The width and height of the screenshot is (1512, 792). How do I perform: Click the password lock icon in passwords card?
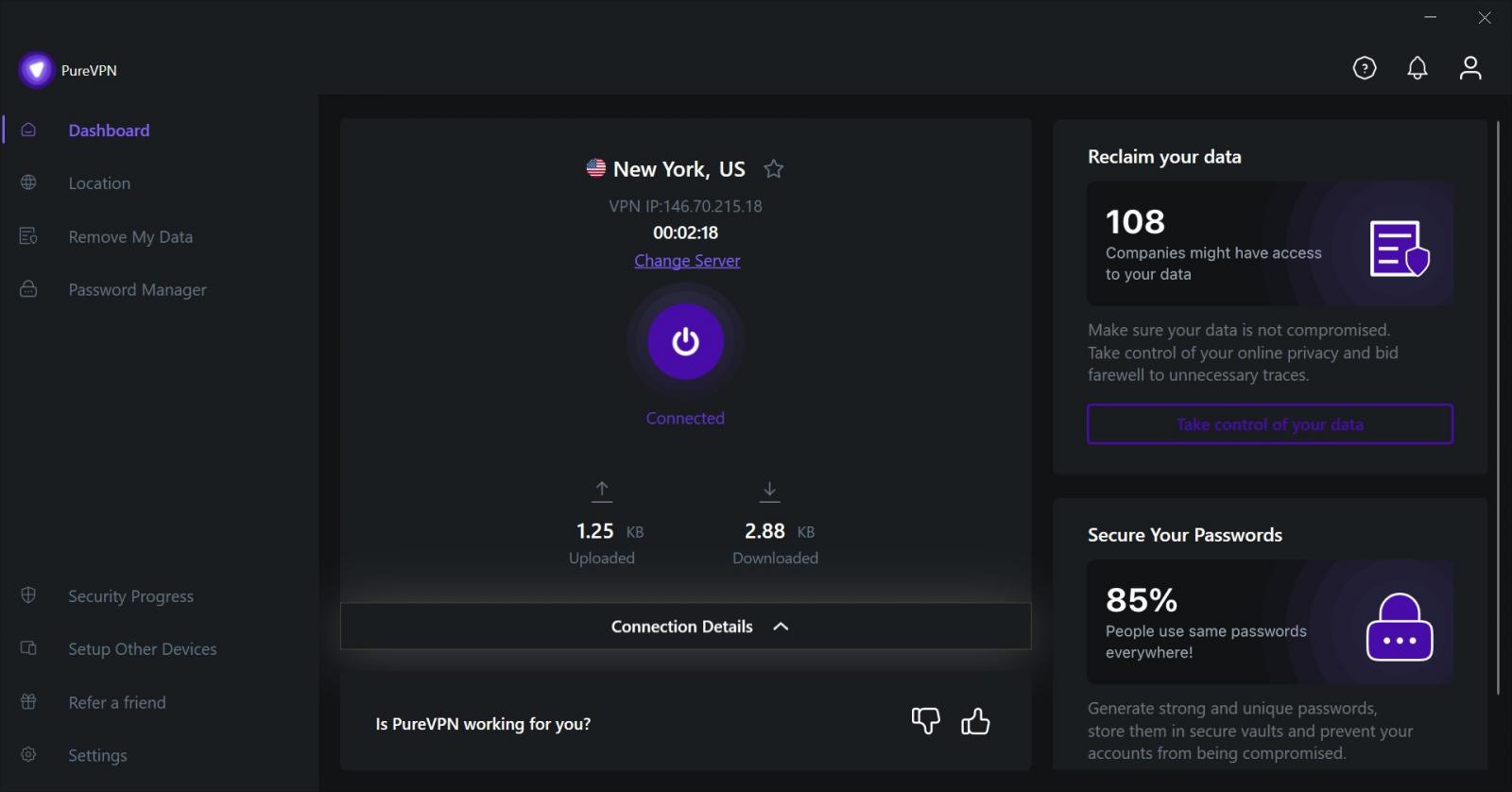(x=1400, y=627)
